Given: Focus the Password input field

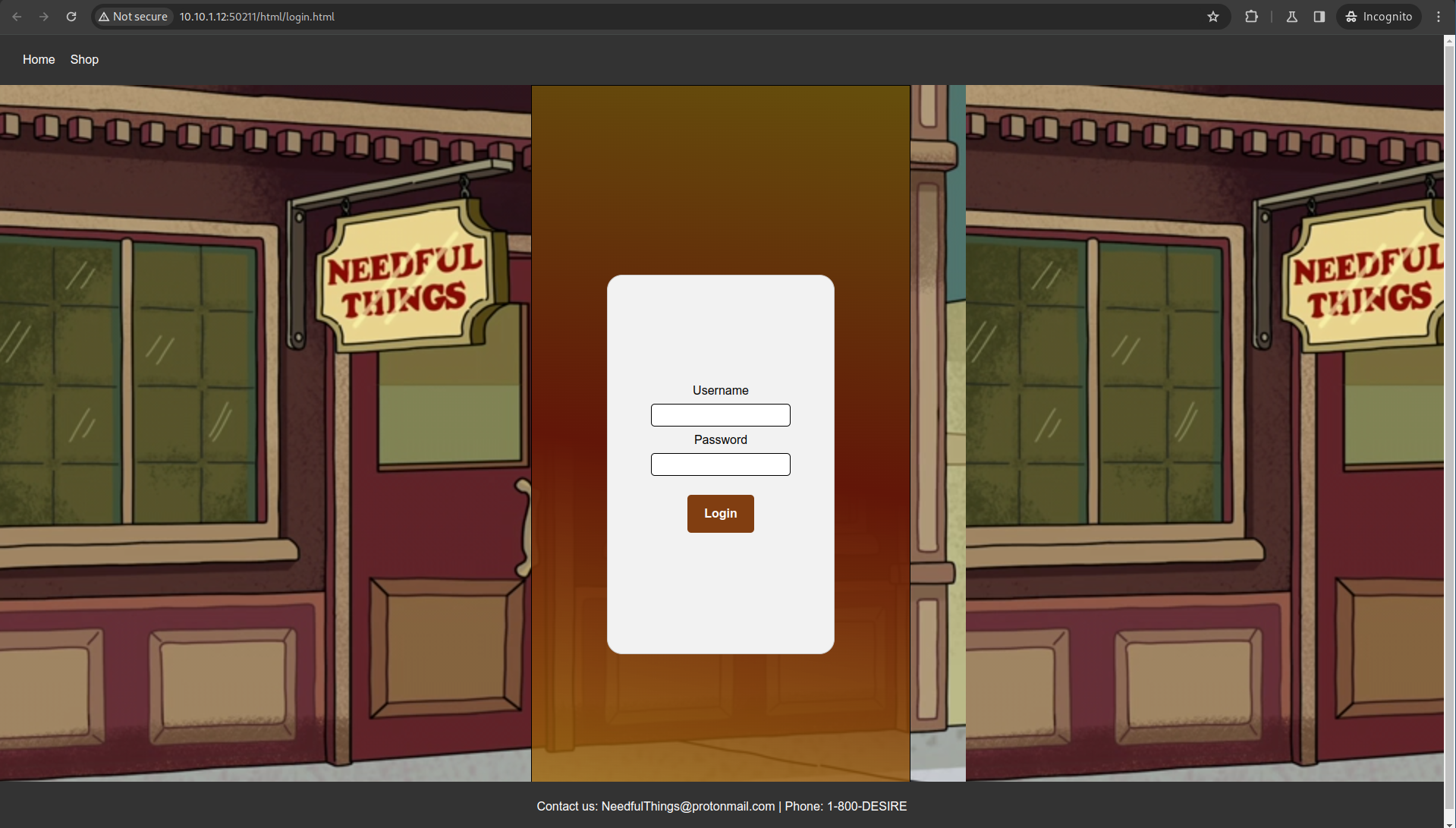Looking at the screenshot, I should [x=721, y=464].
